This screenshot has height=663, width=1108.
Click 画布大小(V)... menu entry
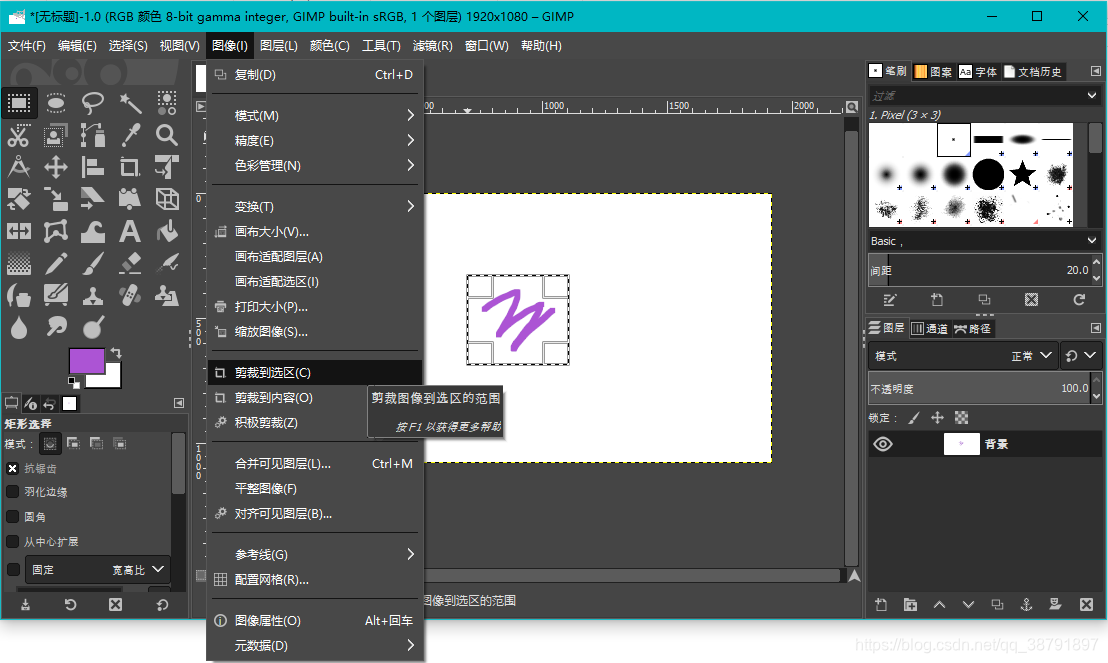(315, 231)
